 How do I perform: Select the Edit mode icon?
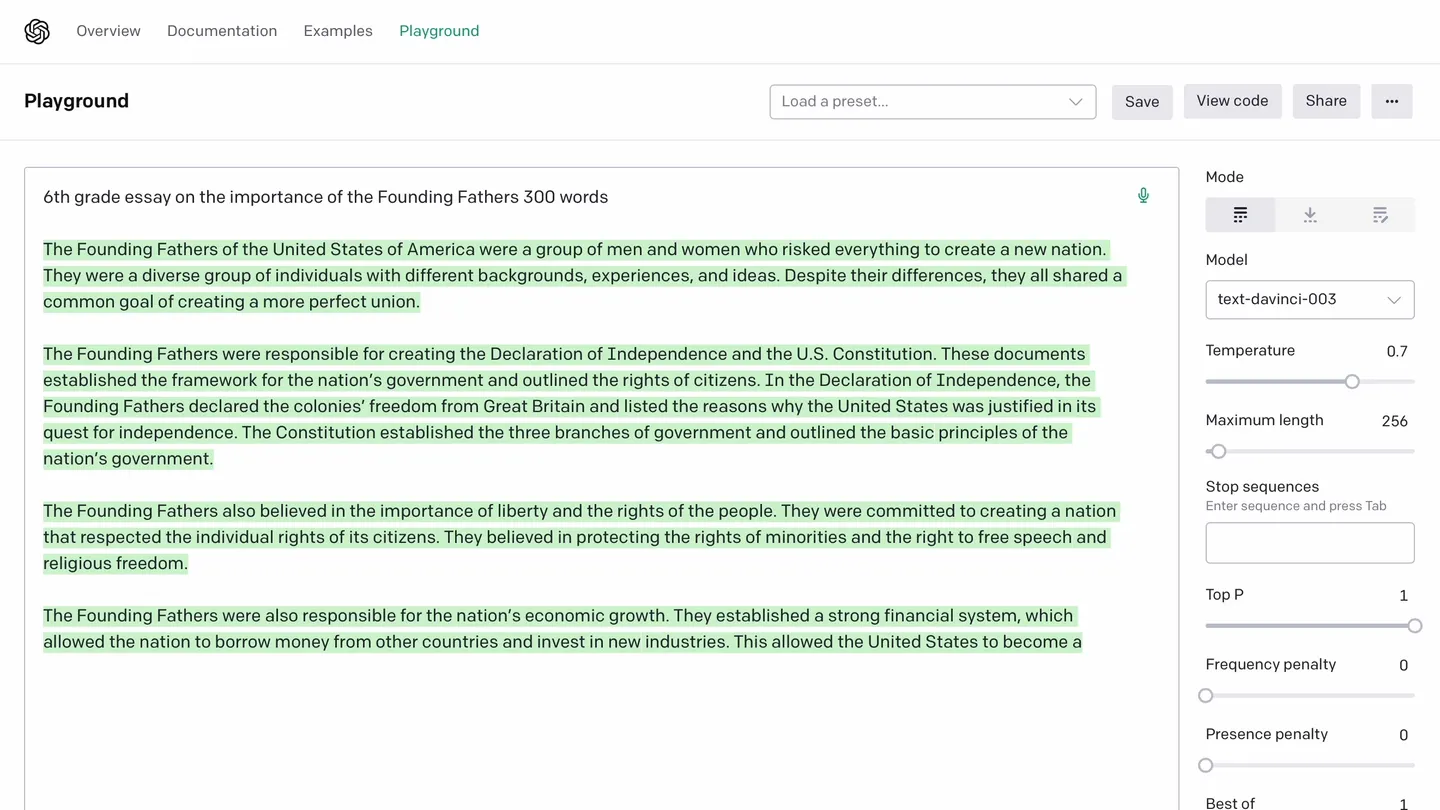click(x=1380, y=215)
